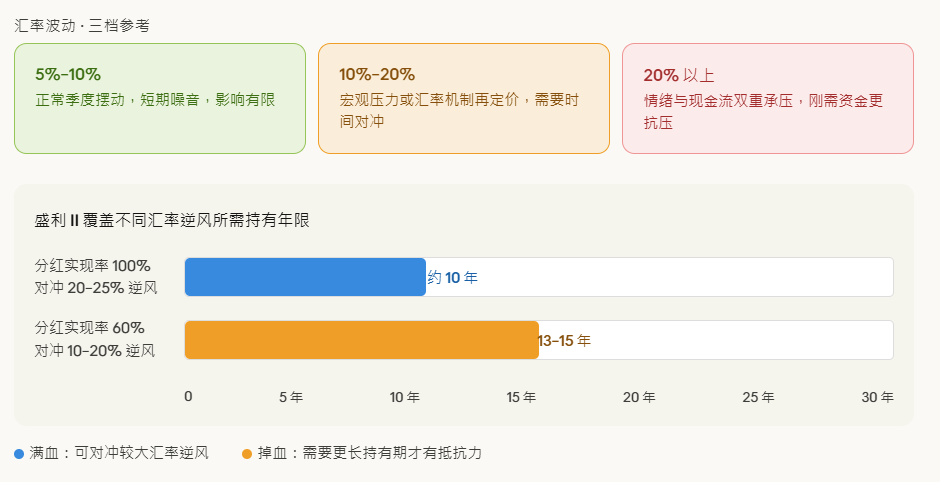The width and height of the screenshot is (940, 482).
Task: Click the 20 年 axis tick label
Action: [x=639, y=397]
